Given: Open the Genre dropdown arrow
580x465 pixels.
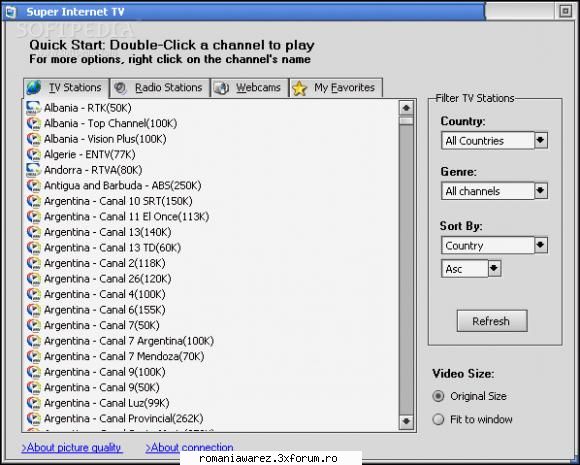Looking at the screenshot, I should [x=541, y=191].
